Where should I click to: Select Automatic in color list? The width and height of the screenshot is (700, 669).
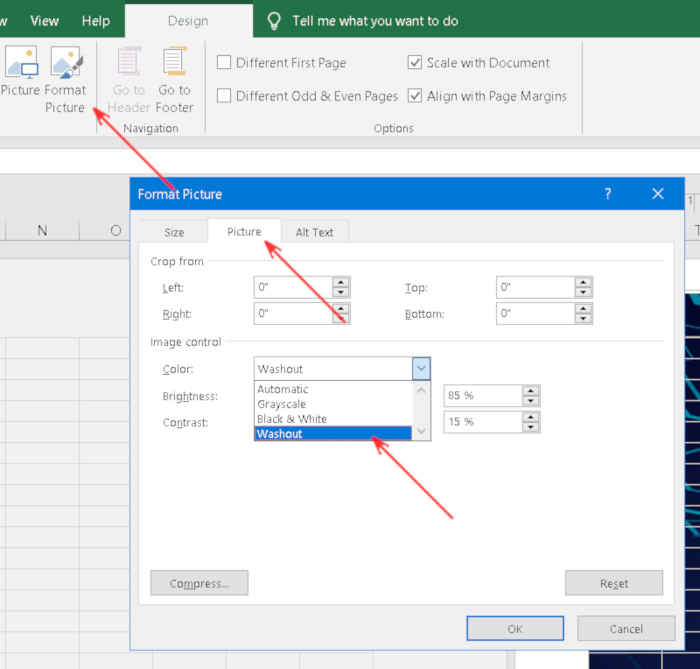pyautogui.click(x=333, y=389)
